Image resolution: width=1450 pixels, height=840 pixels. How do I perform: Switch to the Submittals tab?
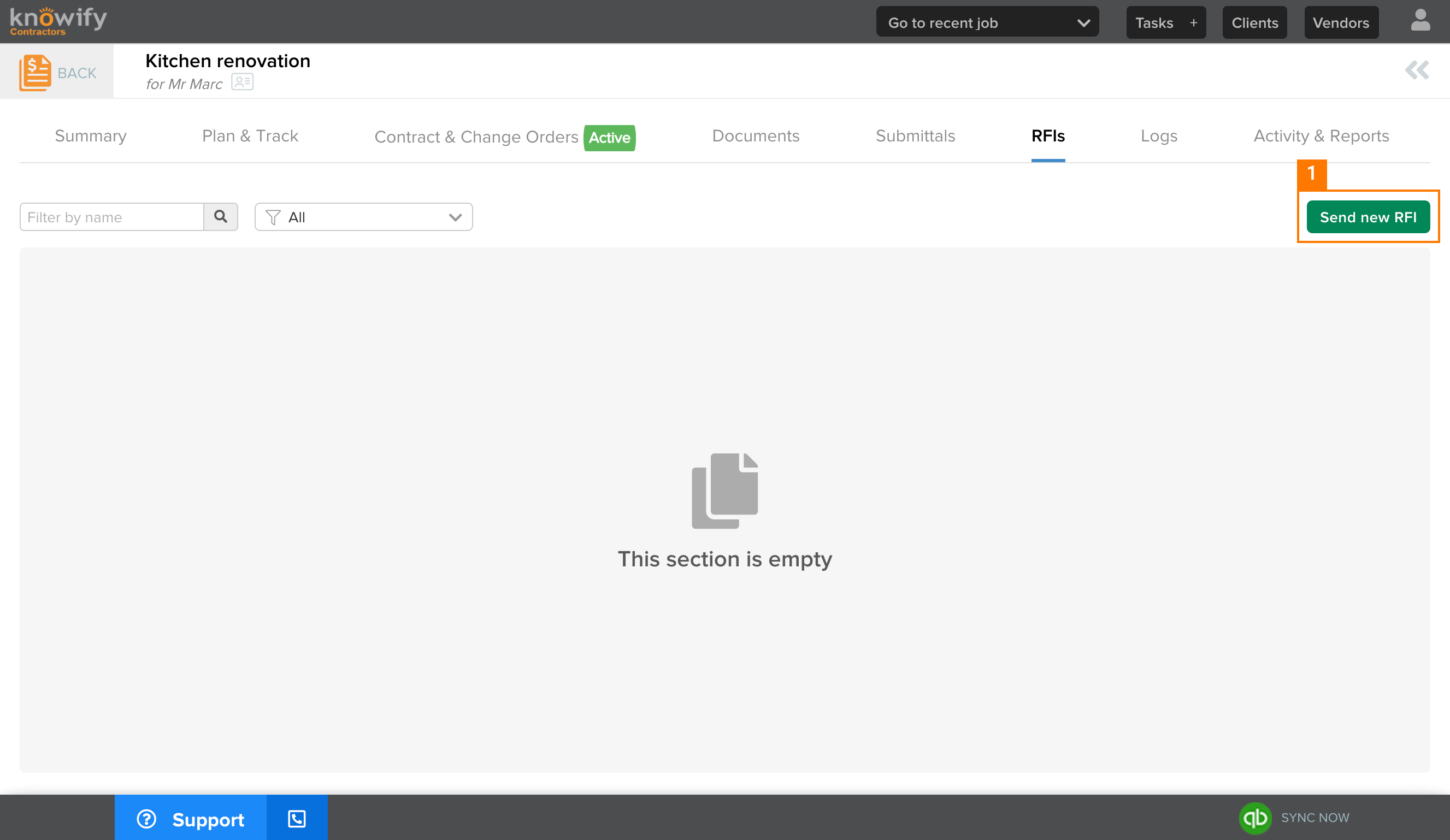(x=916, y=136)
